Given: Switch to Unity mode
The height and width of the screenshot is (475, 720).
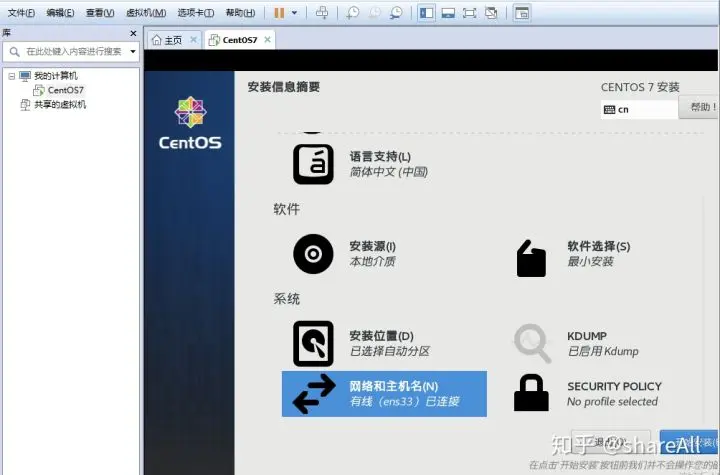Looking at the screenshot, I should click(x=491, y=13).
